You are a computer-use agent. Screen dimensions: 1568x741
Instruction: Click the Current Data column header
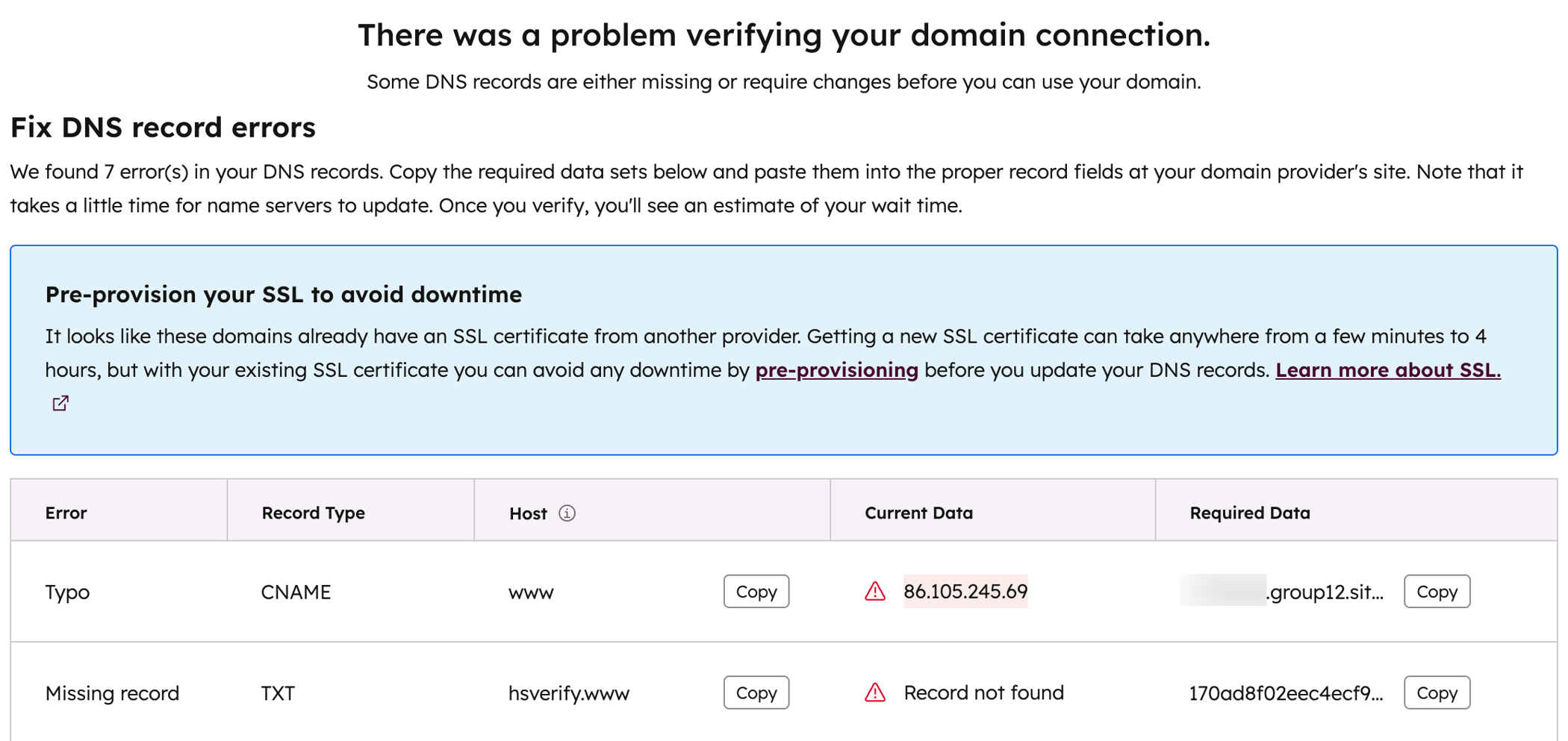pyautogui.click(x=918, y=513)
